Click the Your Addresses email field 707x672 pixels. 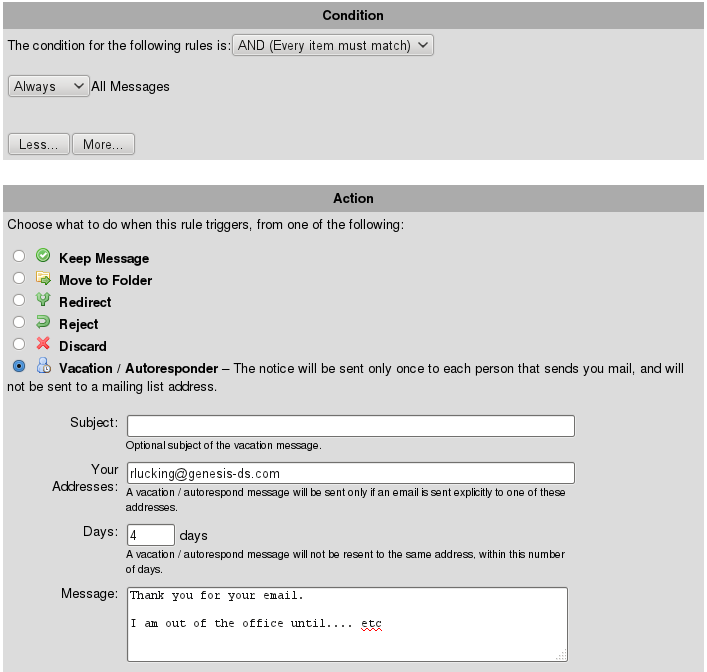(x=351, y=473)
